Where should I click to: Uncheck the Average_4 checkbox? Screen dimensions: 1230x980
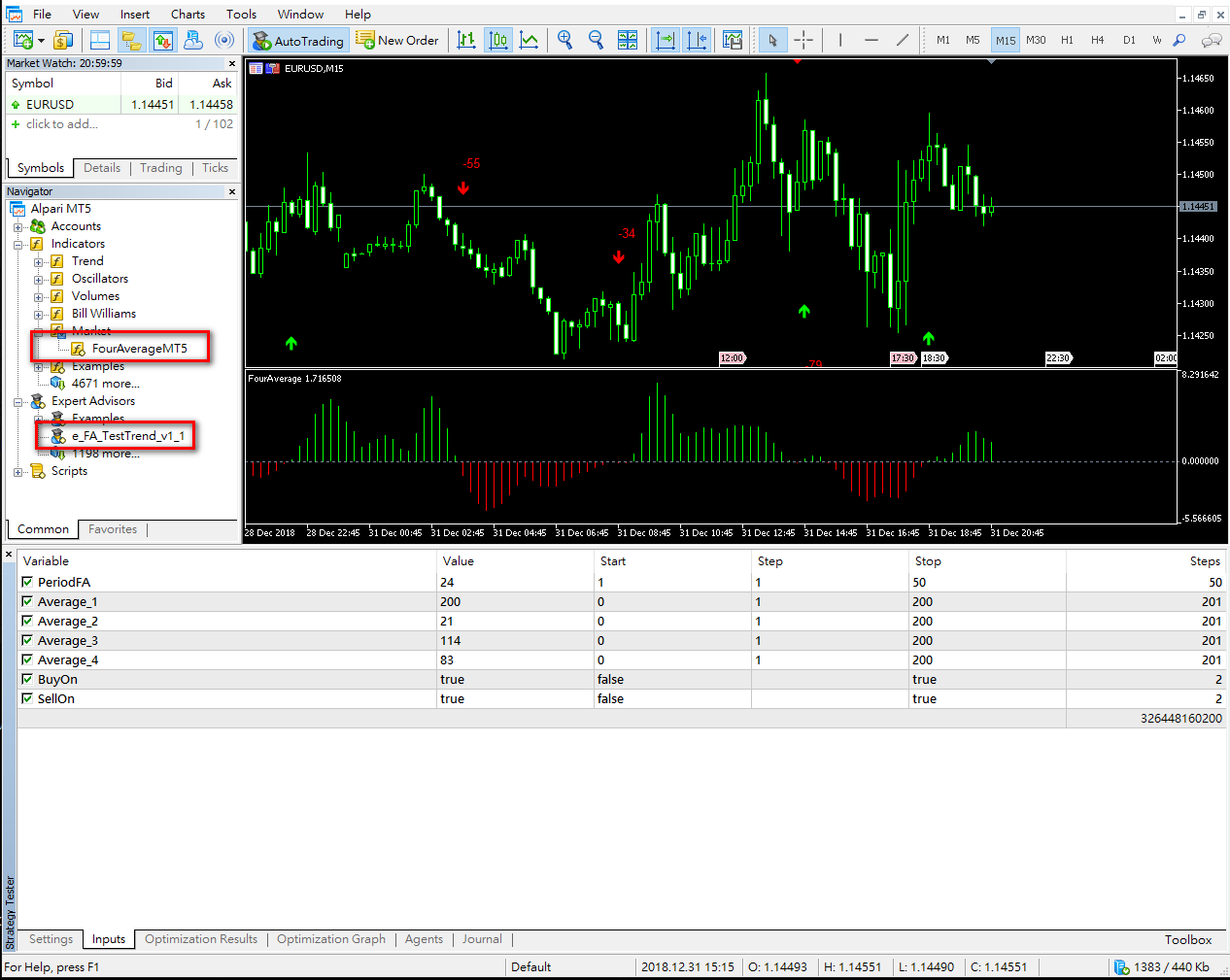[x=27, y=659]
